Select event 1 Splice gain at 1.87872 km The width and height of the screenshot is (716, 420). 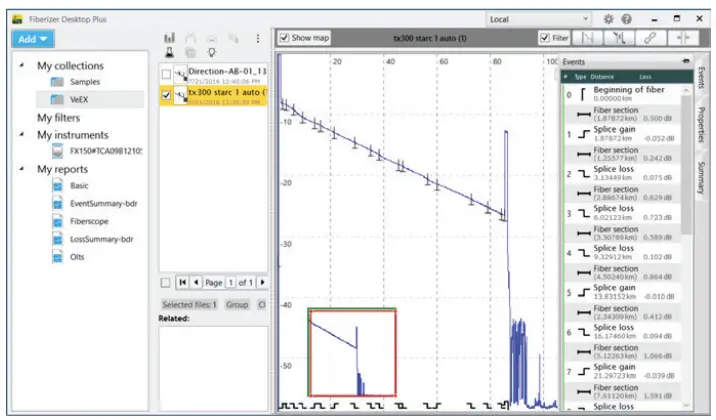tap(623, 133)
